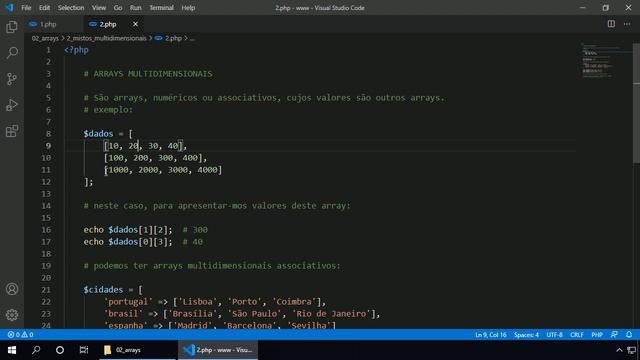Image resolution: width=640 pixels, height=360 pixels.
Task: Open the Source Control view
Action: point(12,79)
